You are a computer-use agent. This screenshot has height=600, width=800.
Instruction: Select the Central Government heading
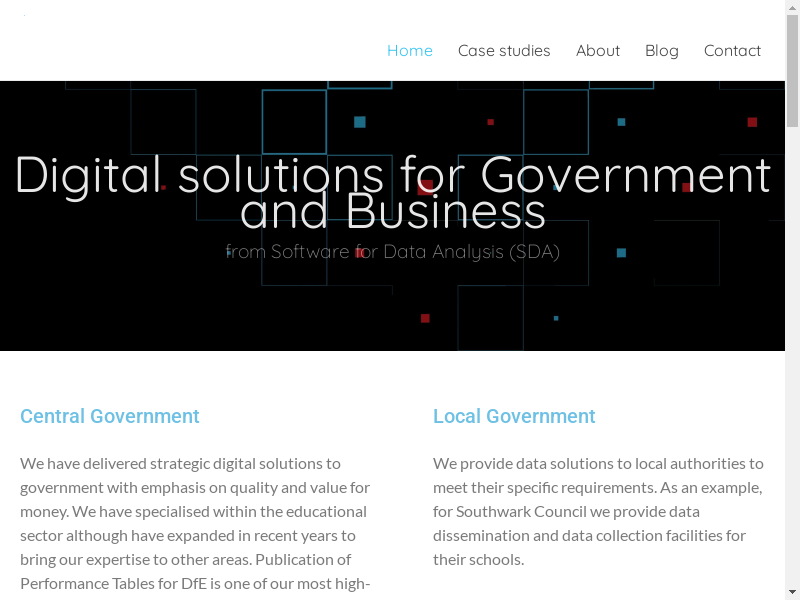click(x=110, y=416)
